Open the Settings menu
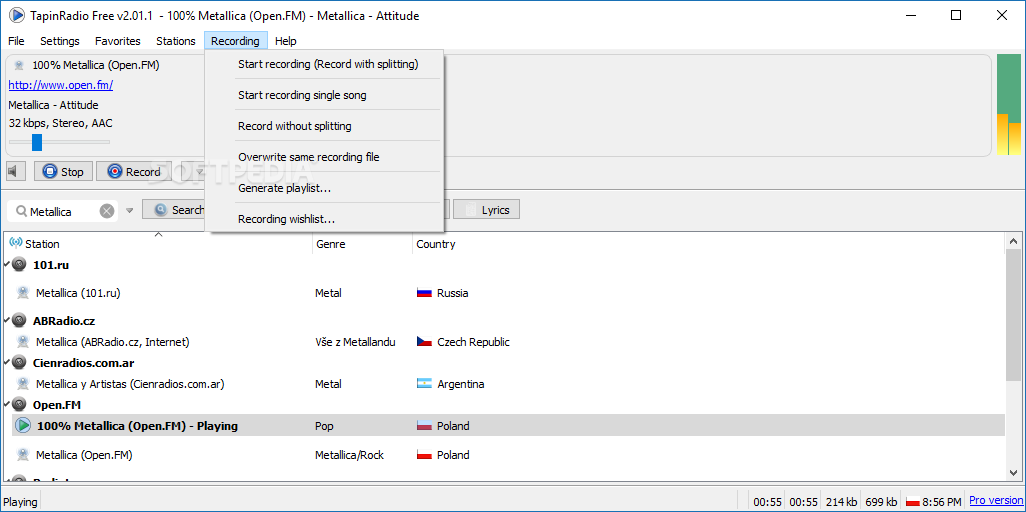1026x512 pixels. click(x=60, y=41)
